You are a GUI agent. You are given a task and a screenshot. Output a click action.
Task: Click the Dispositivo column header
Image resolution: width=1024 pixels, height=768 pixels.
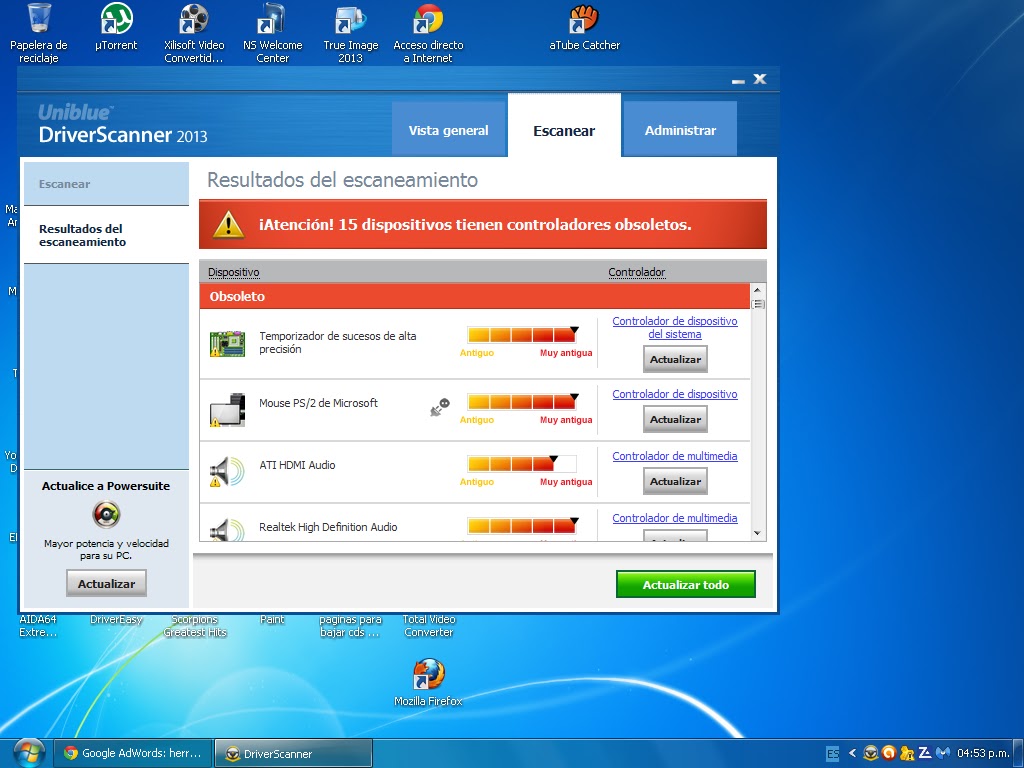234,272
